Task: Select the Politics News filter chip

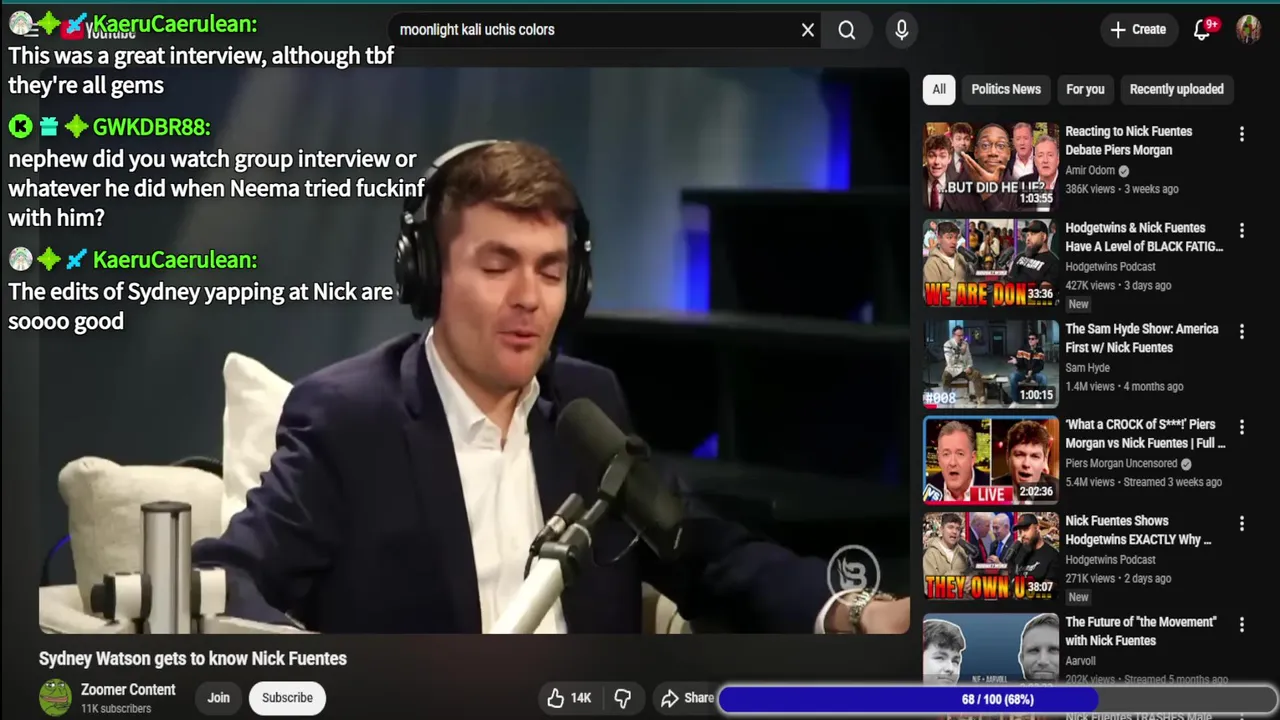Action: coord(1006,89)
